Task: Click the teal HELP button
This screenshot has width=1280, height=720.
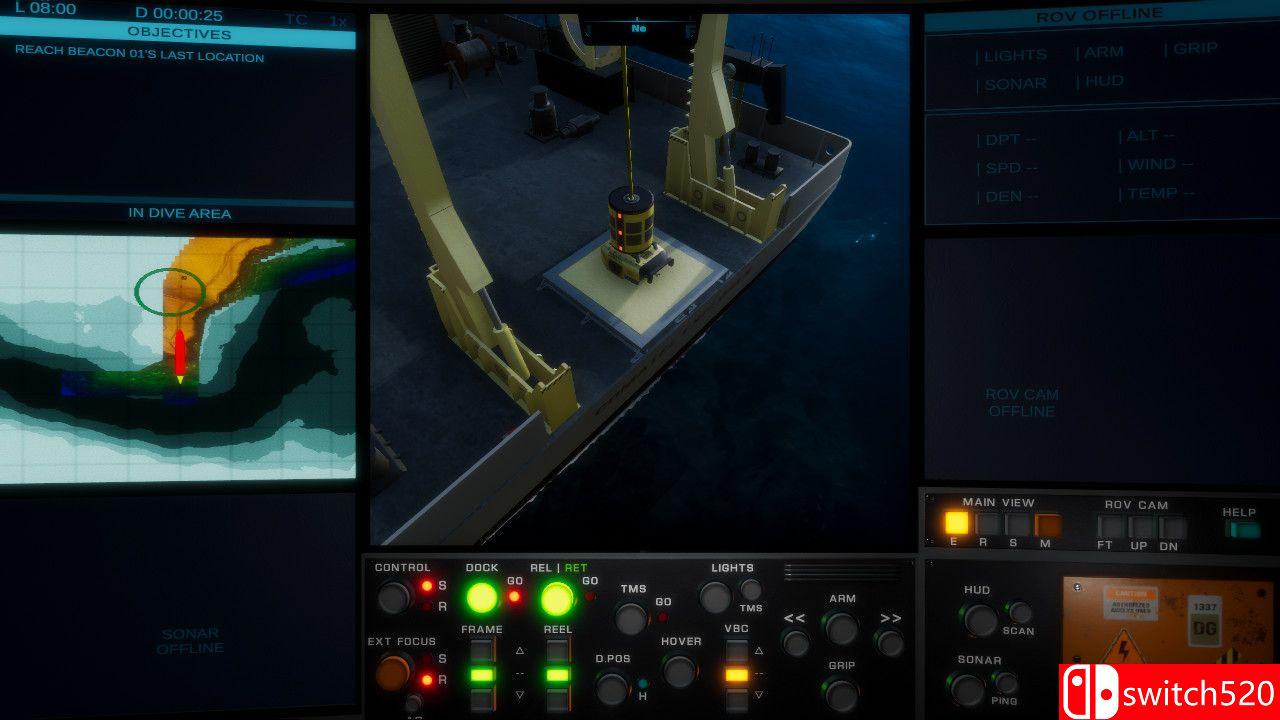Action: [x=1240, y=530]
